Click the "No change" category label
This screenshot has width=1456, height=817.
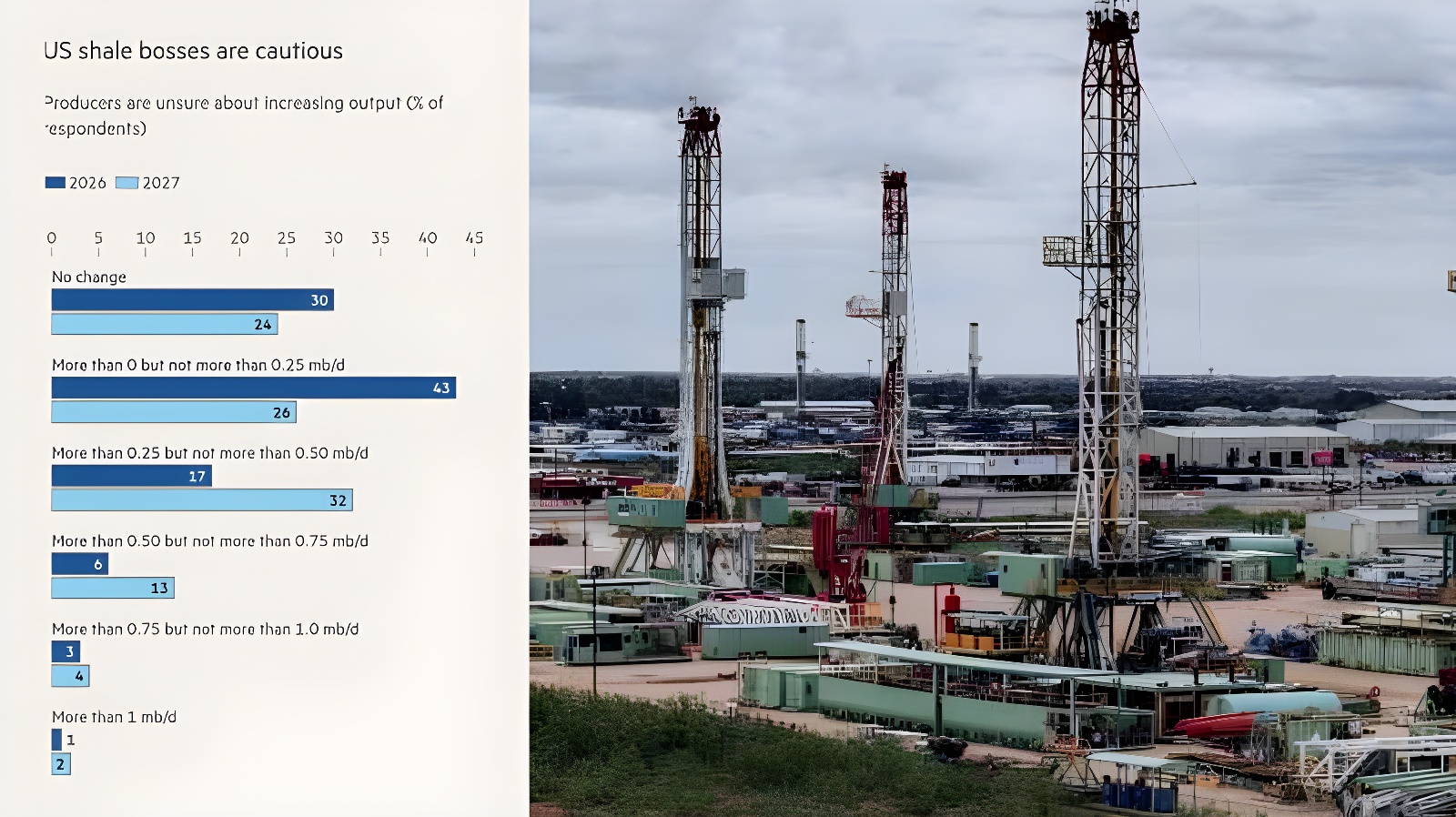pos(89,277)
